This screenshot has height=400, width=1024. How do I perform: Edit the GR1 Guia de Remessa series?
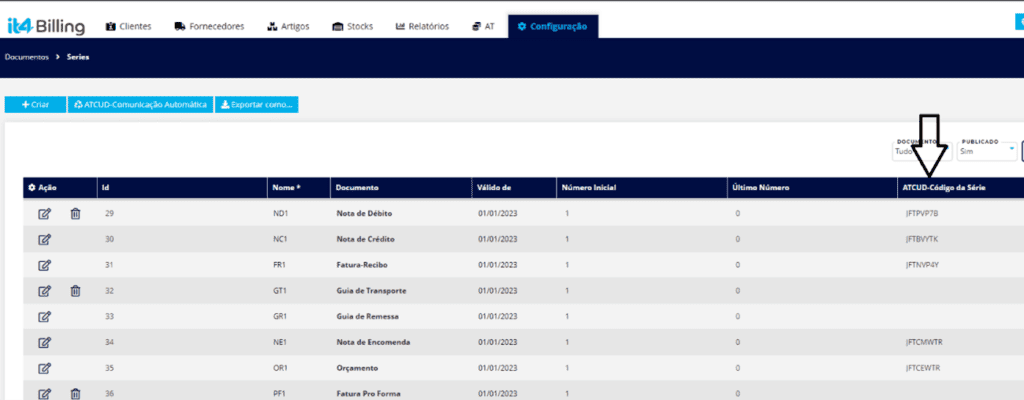[x=44, y=317]
